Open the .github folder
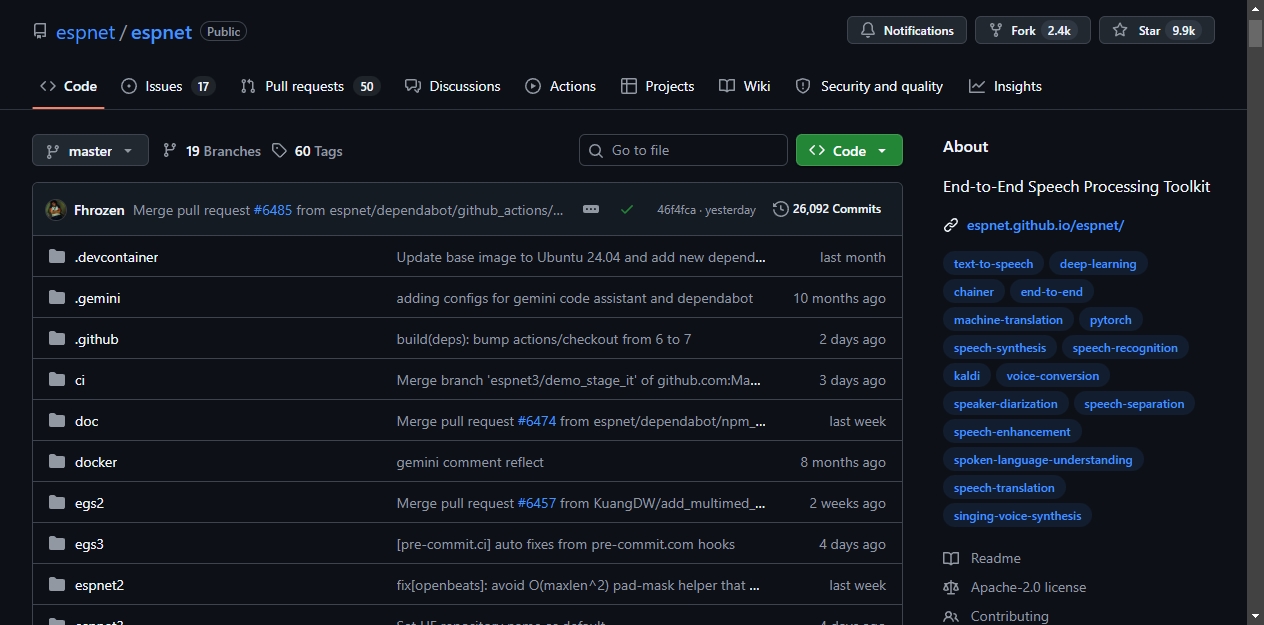1264x625 pixels. pos(96,339)
